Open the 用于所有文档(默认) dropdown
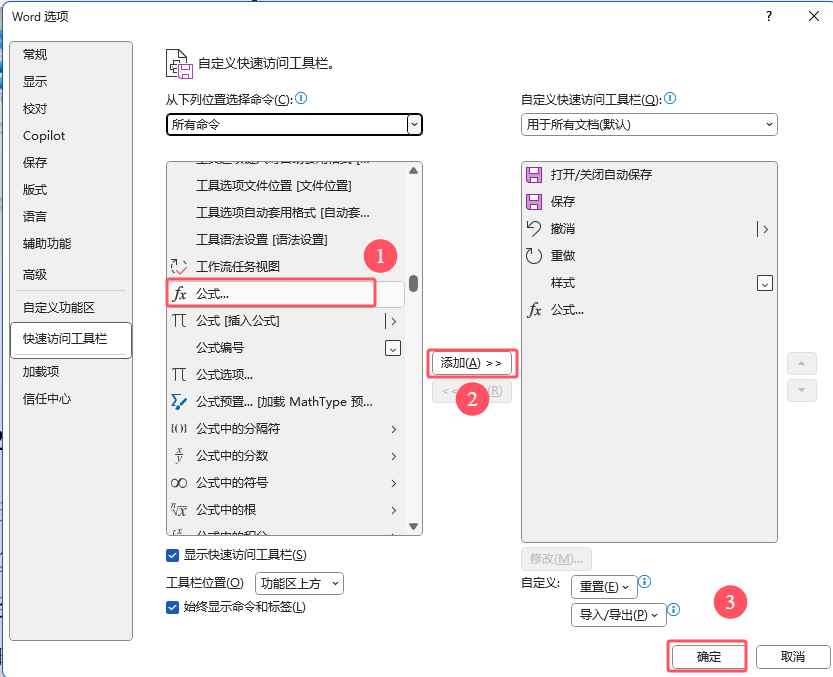The width and height of the screenshot is (833, 677). pos(649,124)
